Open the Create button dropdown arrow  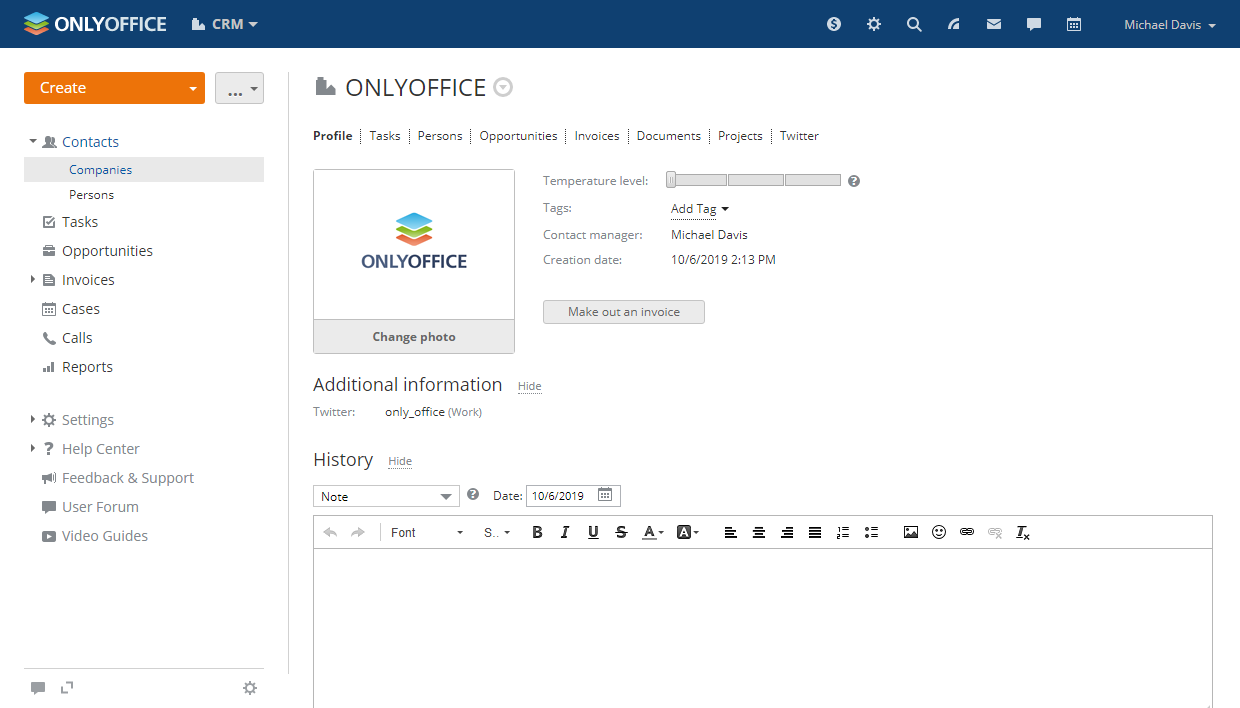point(193,88)
